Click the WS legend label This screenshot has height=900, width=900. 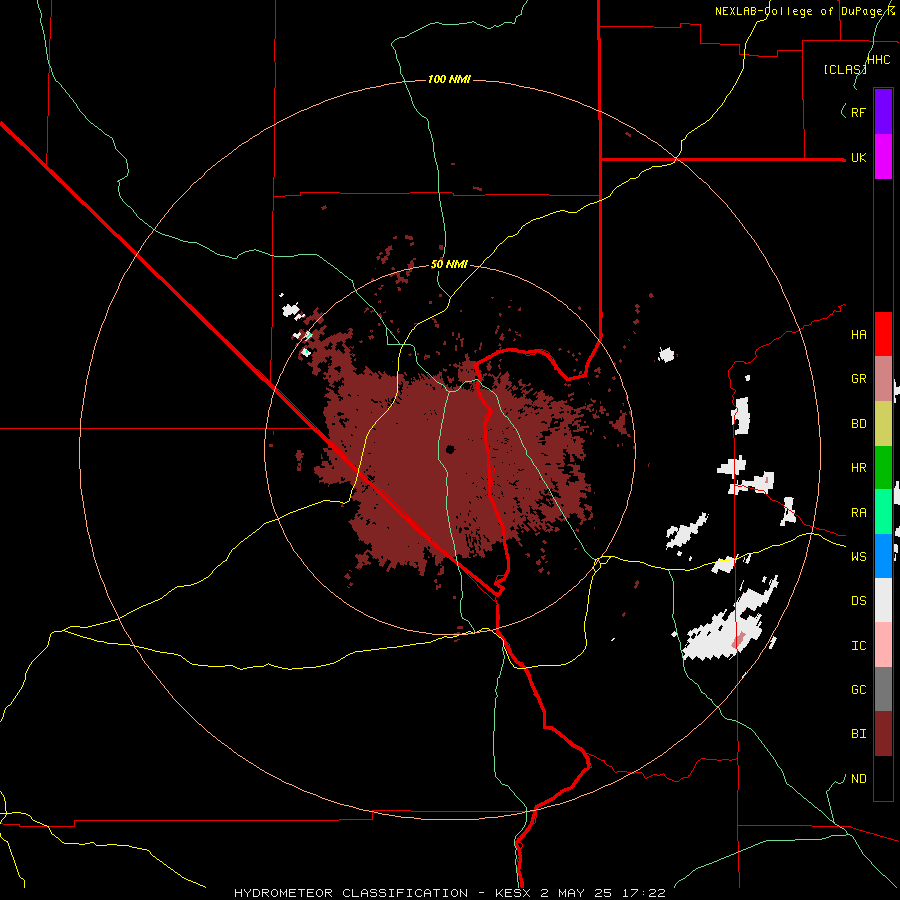tap(858, 557)
